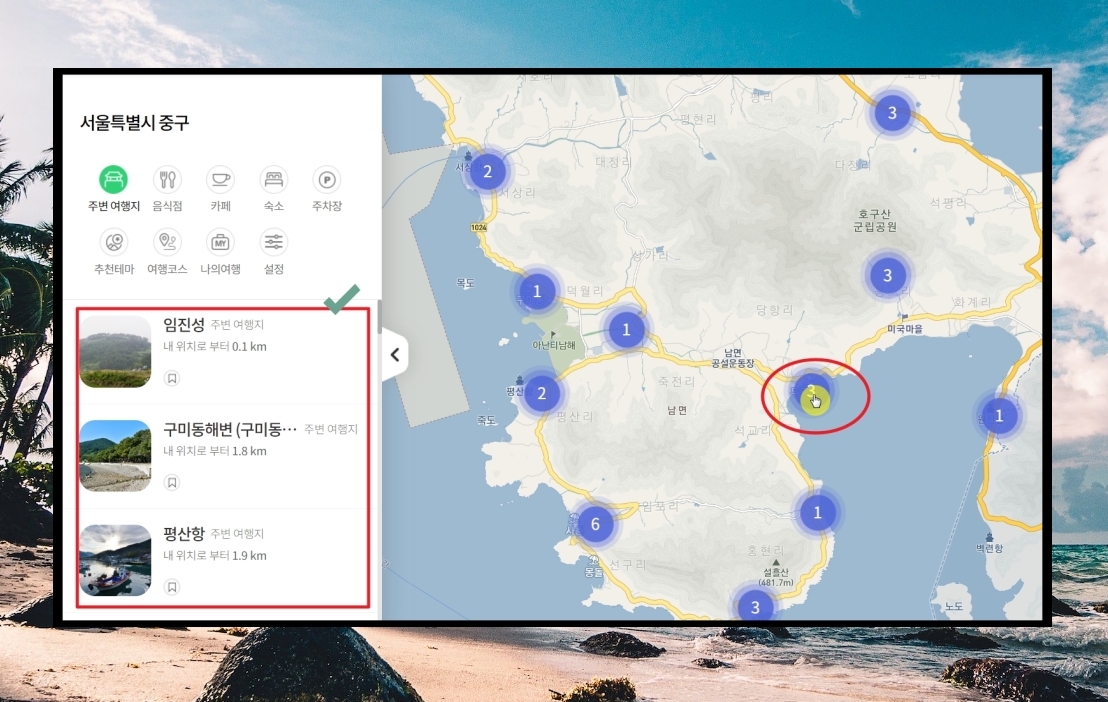This screenshot has width=1108, height=702.
Task: Open the 구미동해변 place title
Action: (230, 429)
